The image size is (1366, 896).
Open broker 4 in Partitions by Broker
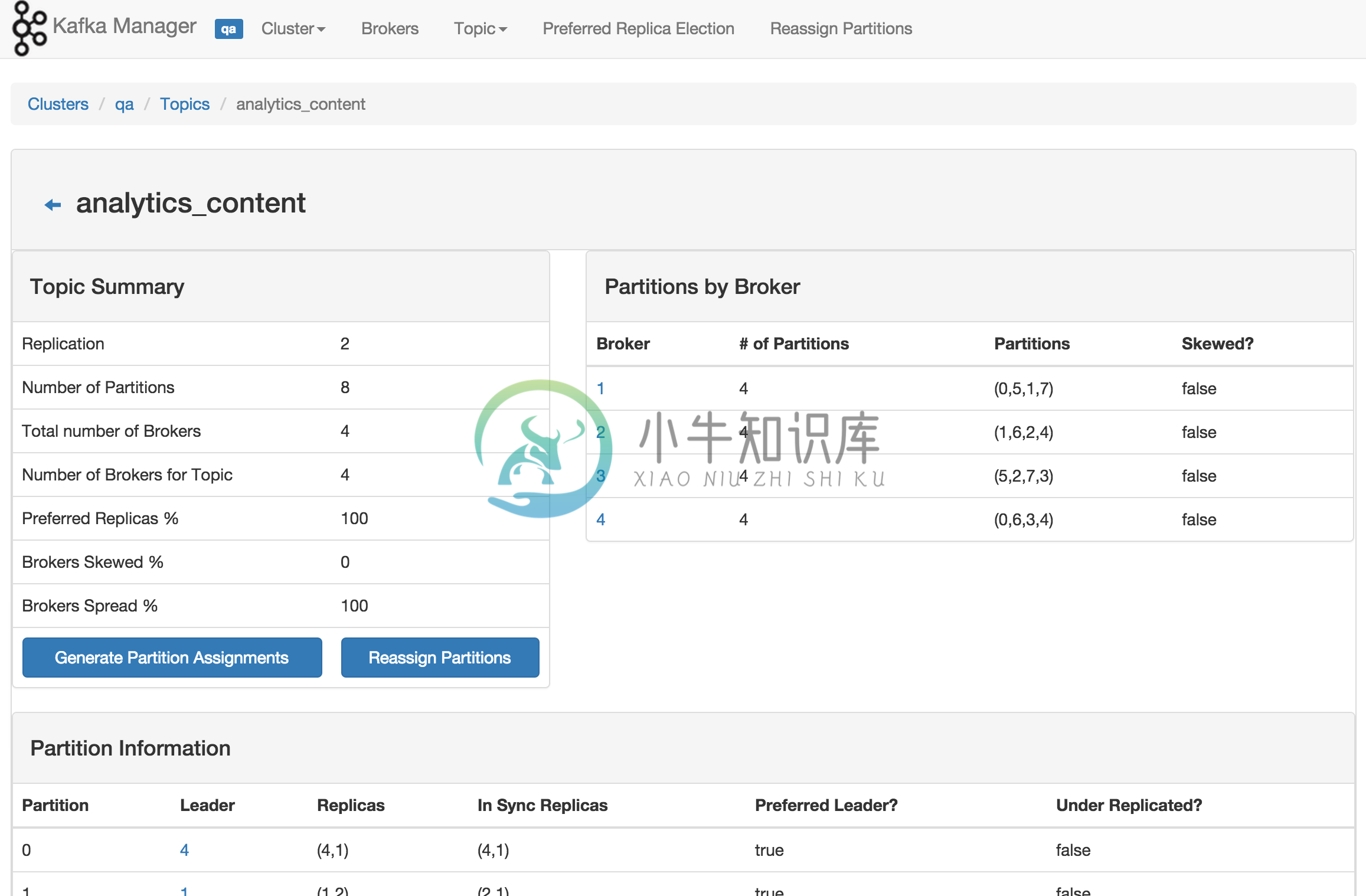pyautogui.click(x=601, y=519)
